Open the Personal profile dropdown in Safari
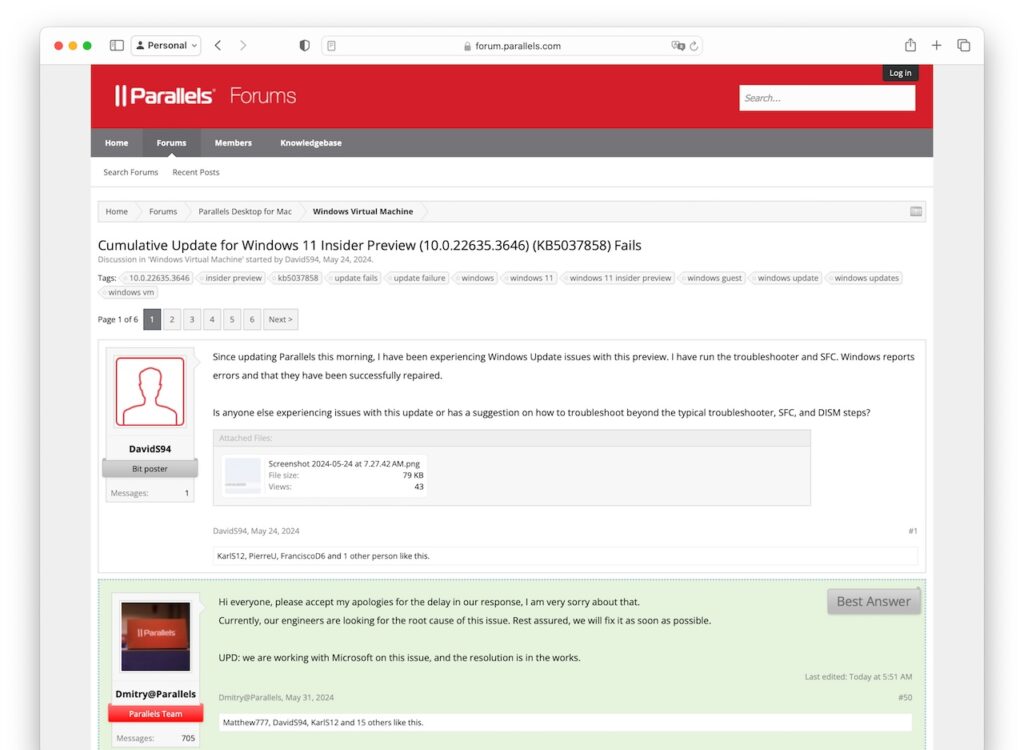The height and width of the screenshot is (750, 1024). click(x=165, y=45)
